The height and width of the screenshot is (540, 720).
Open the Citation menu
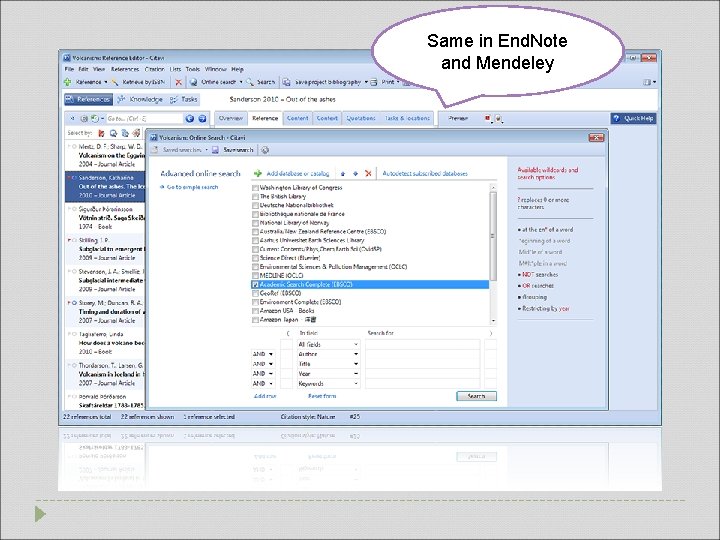[154, 69]
